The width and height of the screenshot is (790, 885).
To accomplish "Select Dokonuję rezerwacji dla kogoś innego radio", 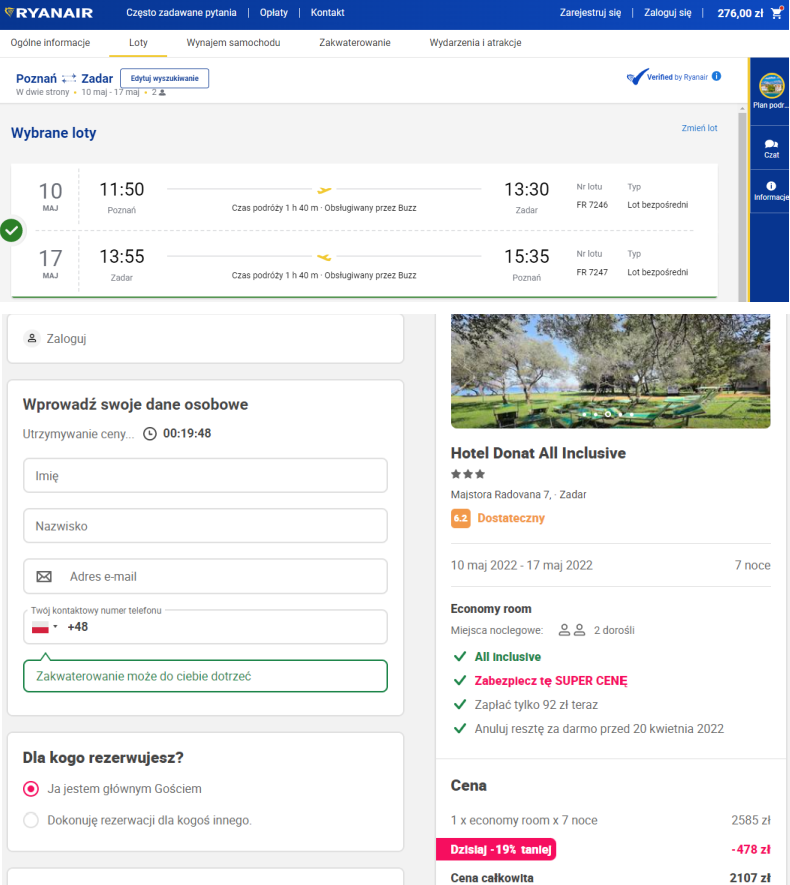I will click(x=31, y=820).
